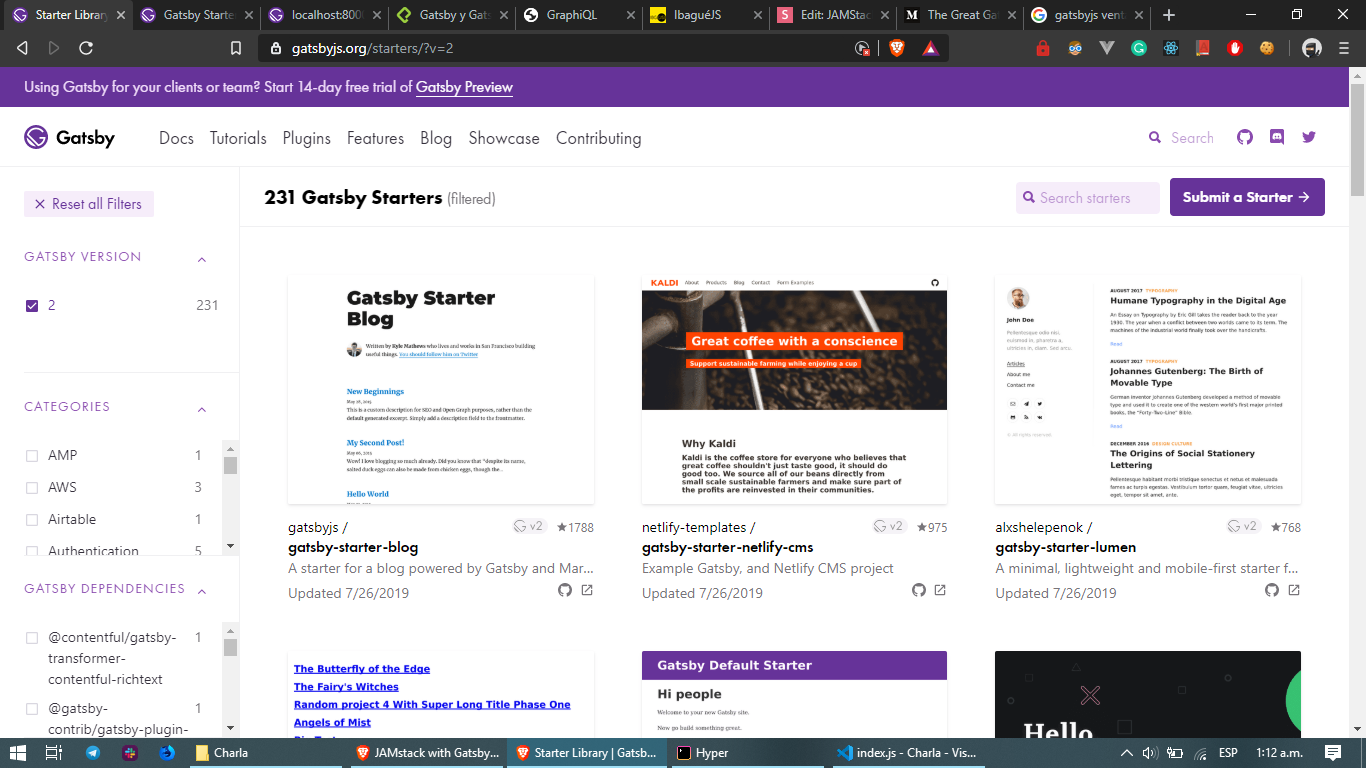Click the React DevTools extension icon
The image size is (1366, 768).
[1171, 48]
